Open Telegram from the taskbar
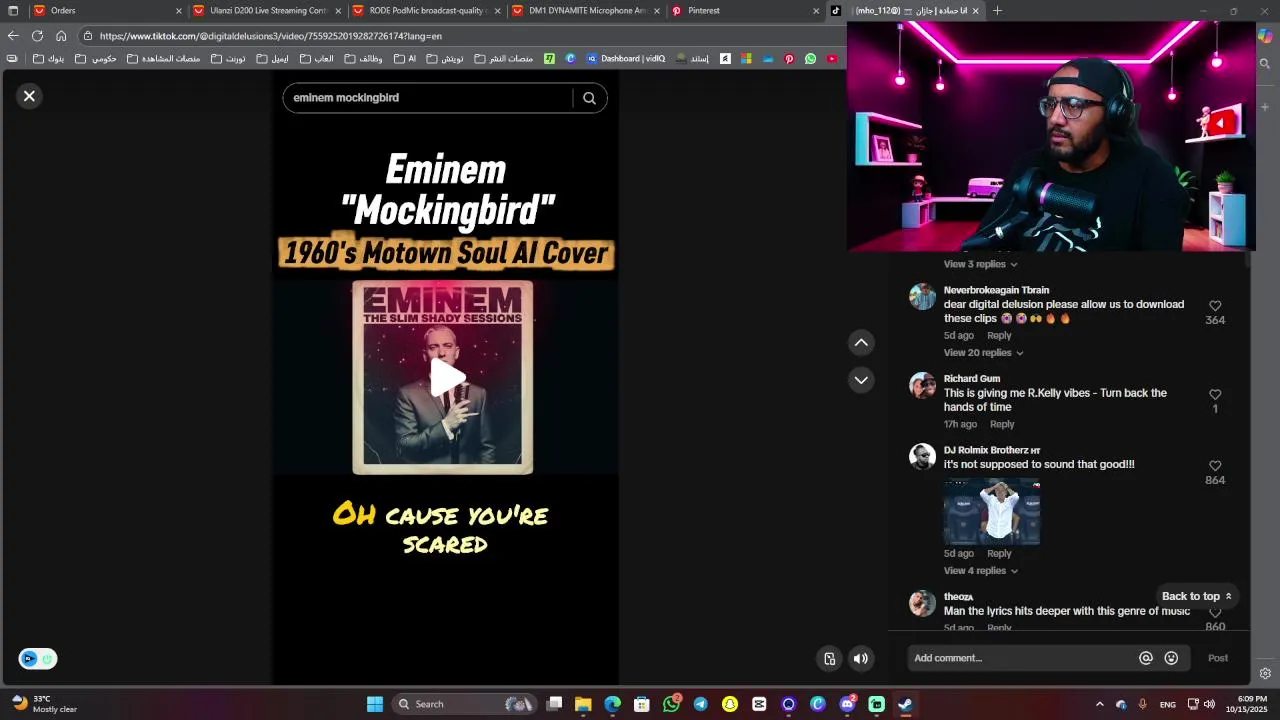The height and width of the screenshot is (720, 1280). [x=700, y=704]
